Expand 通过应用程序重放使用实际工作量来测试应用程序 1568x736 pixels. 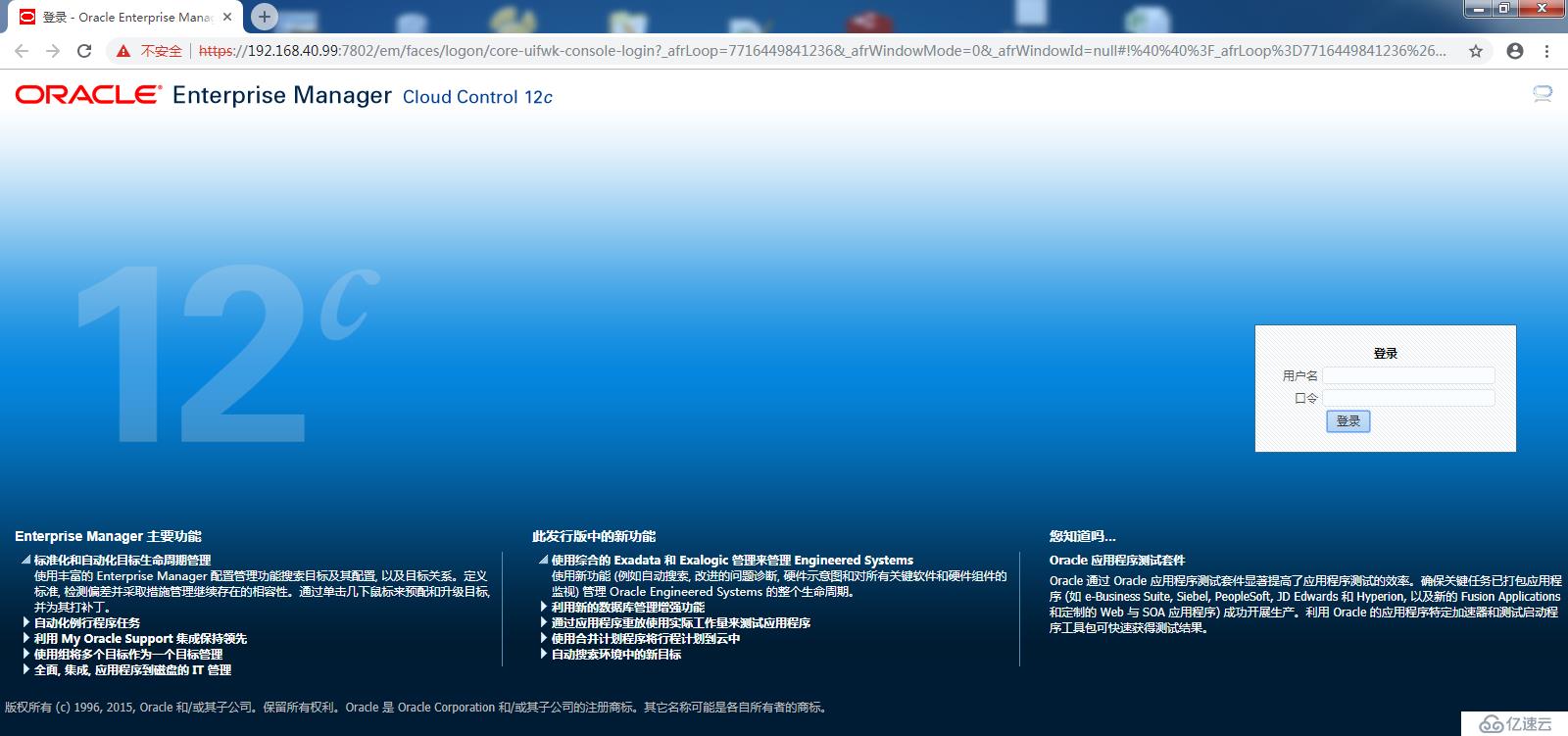543,622
